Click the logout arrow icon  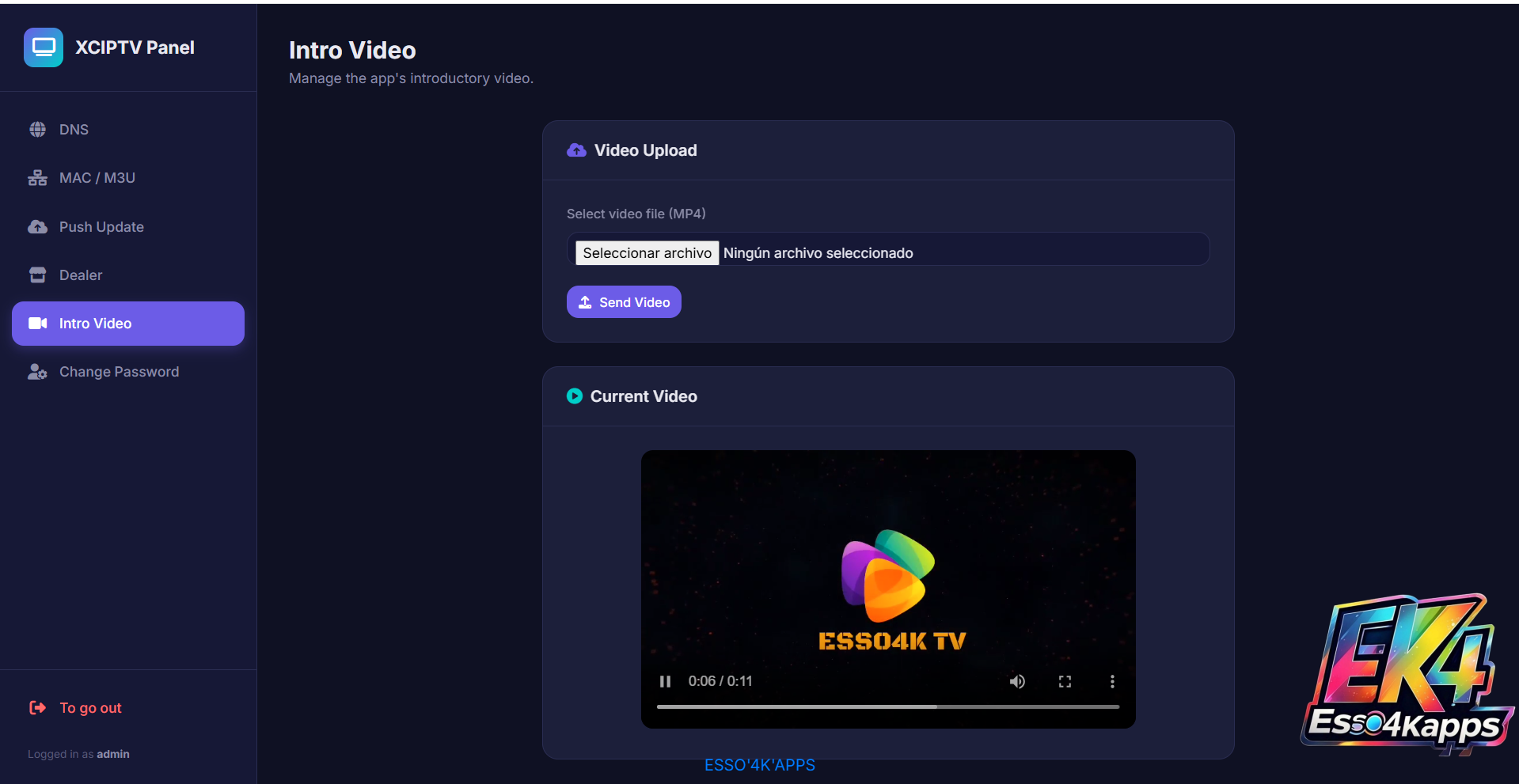(x=37, y=708)
